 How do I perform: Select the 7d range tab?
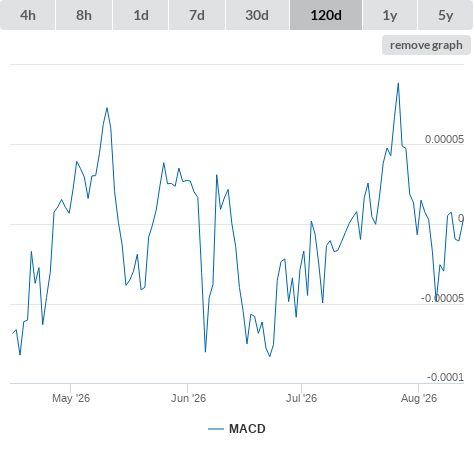pyautogui.click(x=197, y=15)
